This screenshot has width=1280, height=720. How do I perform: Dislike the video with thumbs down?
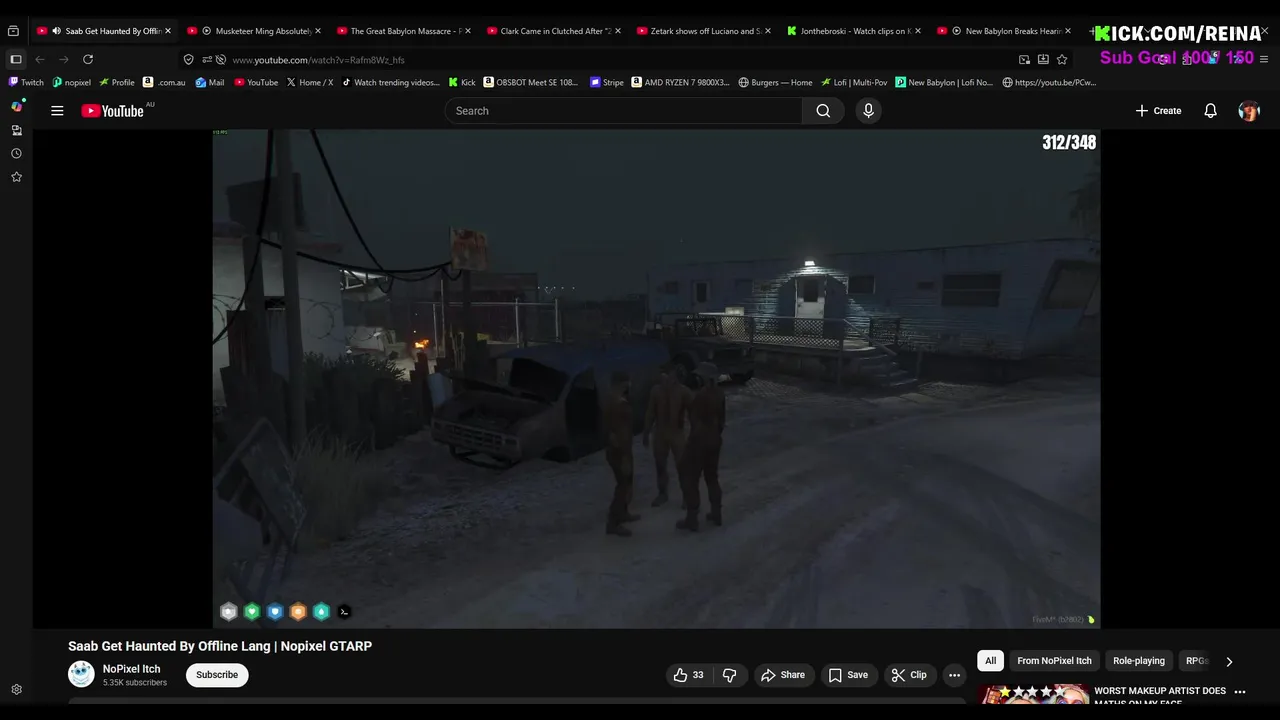(x=730, y=675)
